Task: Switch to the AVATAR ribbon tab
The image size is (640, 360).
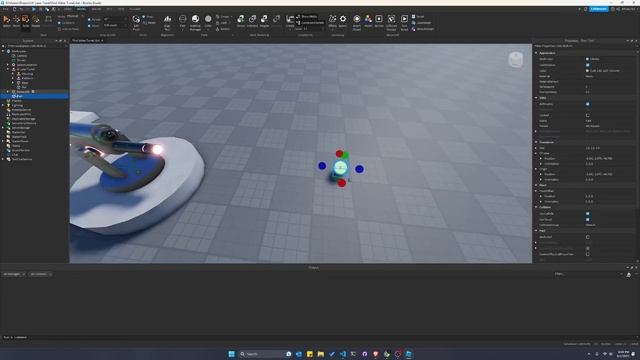Action: click(96, 9)
